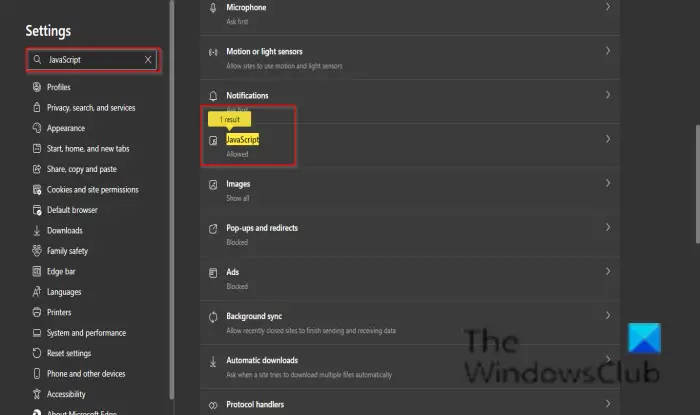The height and width of the screenshot is (415, 700).
Task: Click the Pop-ups and redirects icon
Action: coord(213,229)
